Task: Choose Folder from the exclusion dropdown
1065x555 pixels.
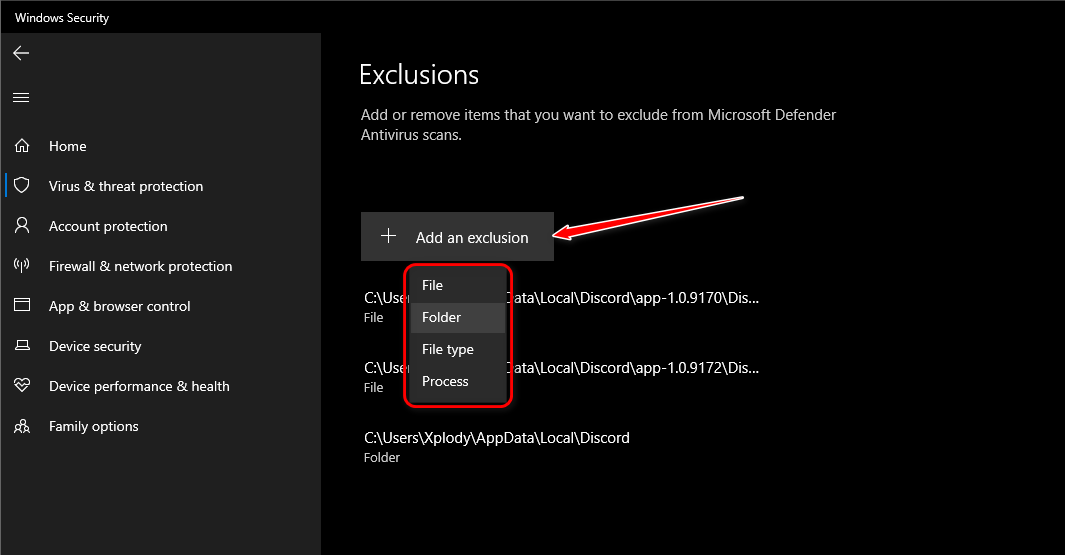Action: pos(442,317)
